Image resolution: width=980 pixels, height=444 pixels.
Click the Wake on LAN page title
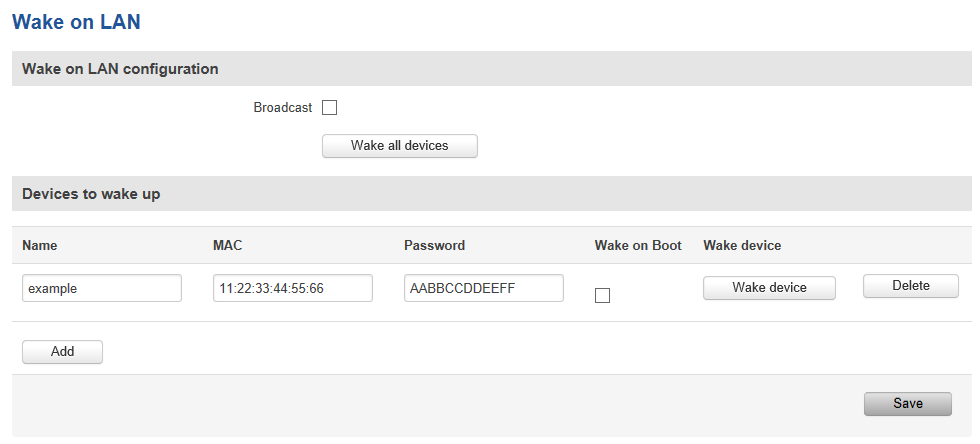coord(76,22)
